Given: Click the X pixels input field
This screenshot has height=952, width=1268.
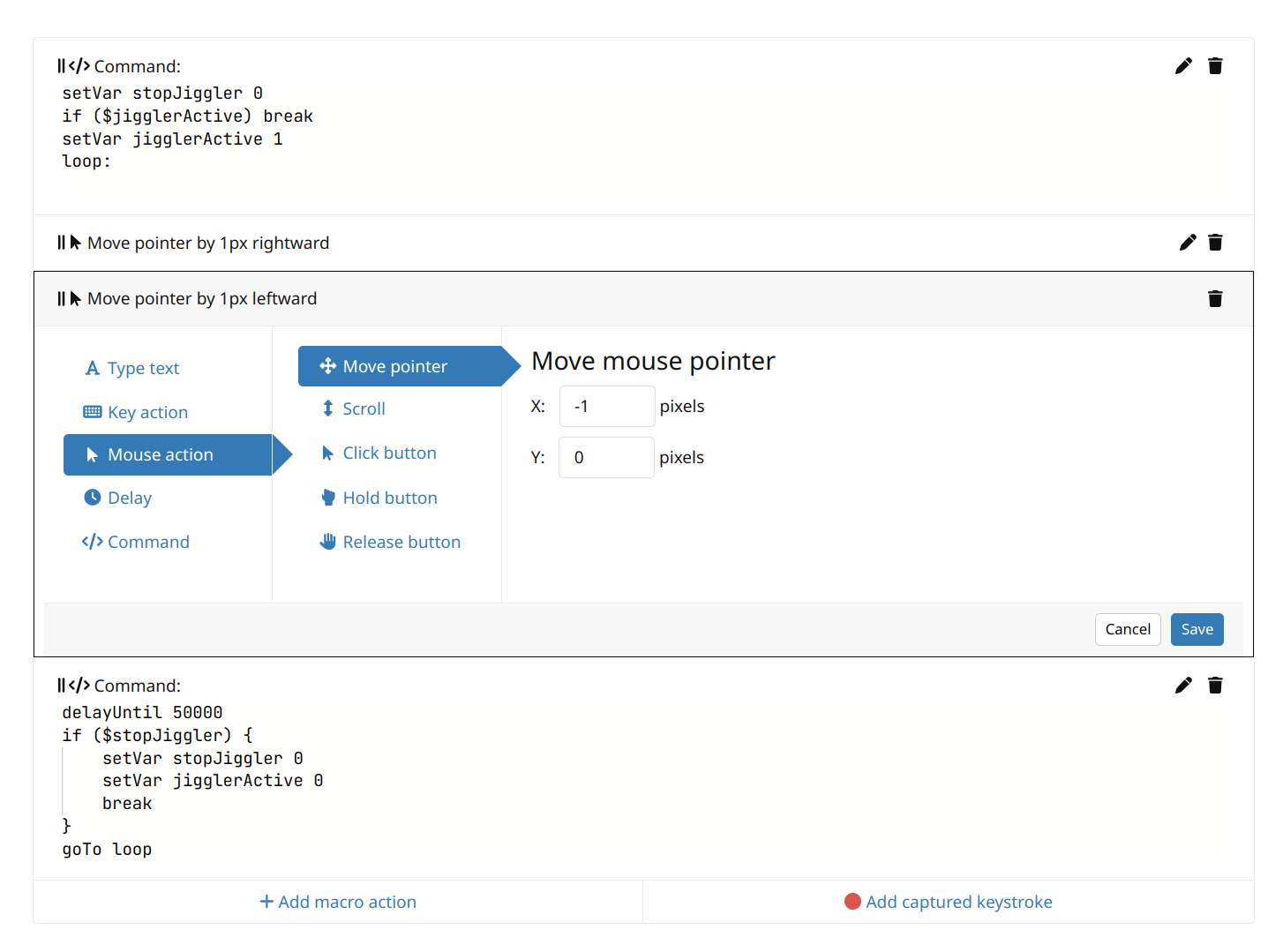Looking at the screenshot, I should [607, 407].
